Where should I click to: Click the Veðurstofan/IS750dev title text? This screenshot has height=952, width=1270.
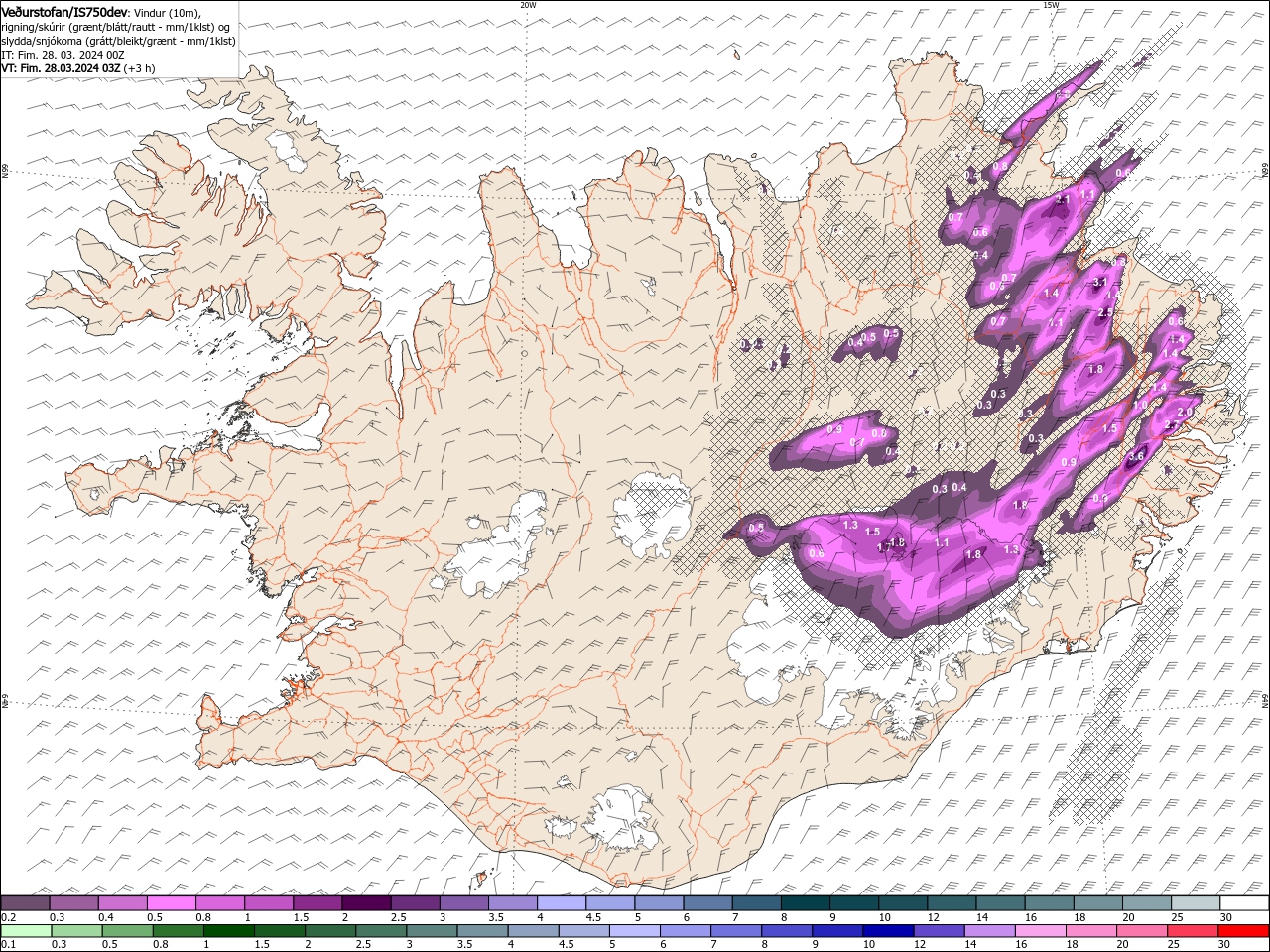(x=64, y=11)
